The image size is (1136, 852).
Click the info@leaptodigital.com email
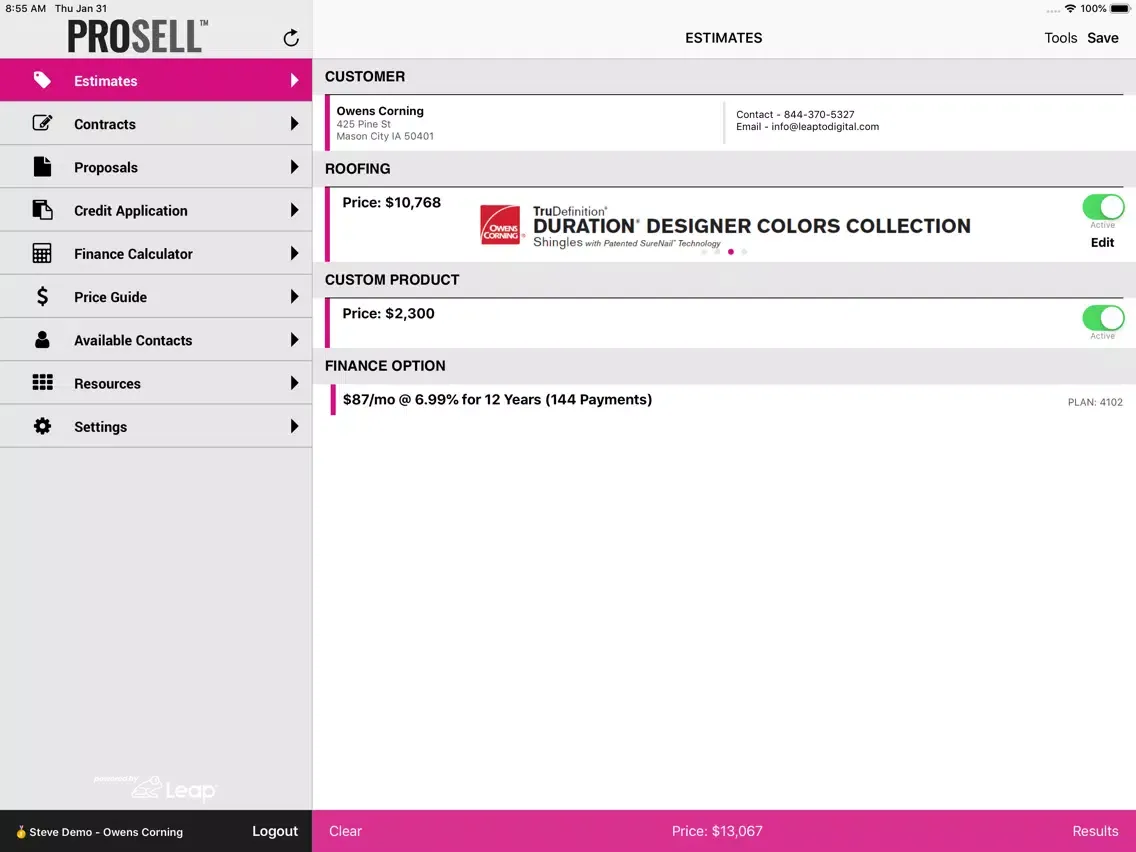824,127
